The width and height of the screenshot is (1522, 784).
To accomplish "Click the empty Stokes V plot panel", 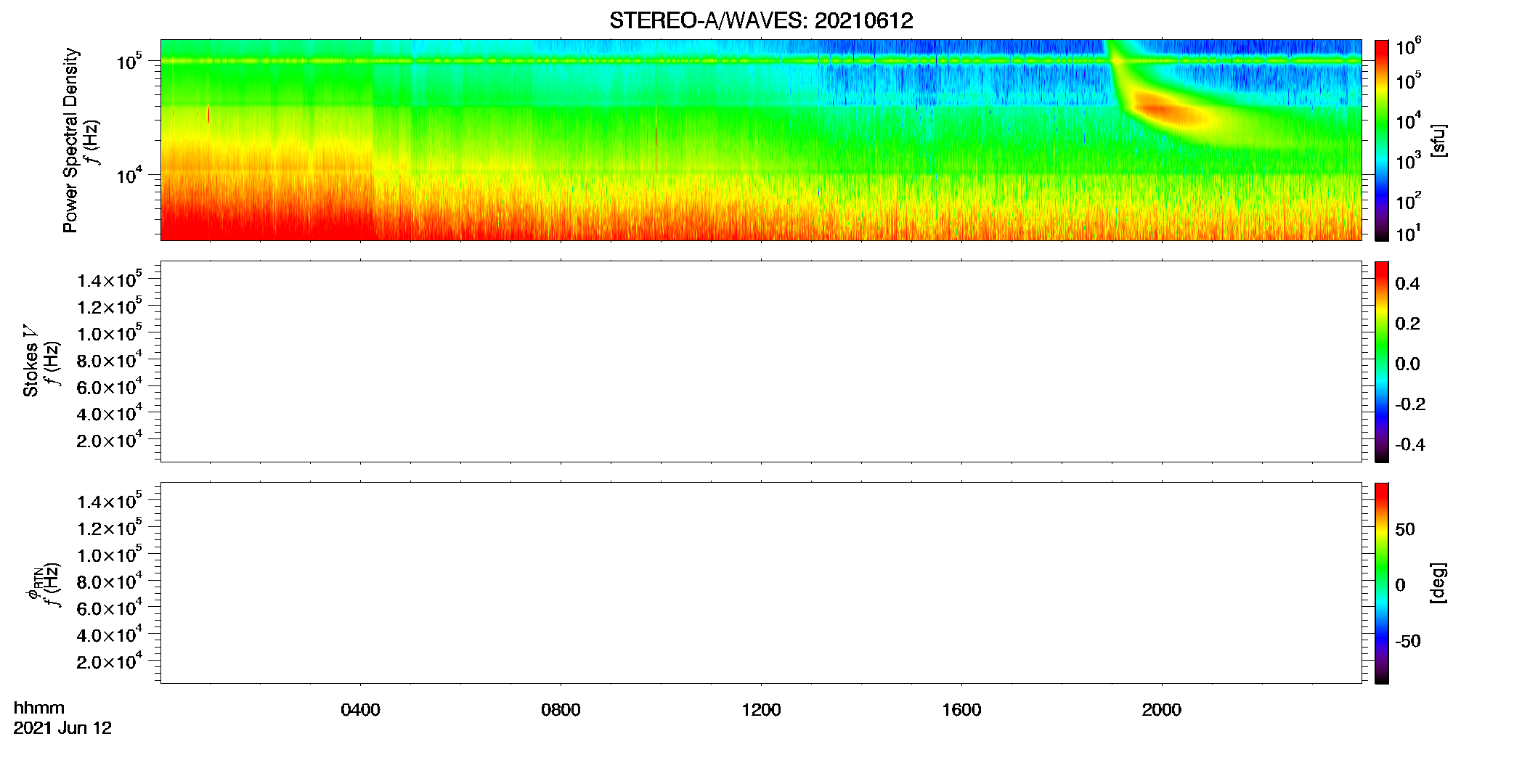I will 761,362.
